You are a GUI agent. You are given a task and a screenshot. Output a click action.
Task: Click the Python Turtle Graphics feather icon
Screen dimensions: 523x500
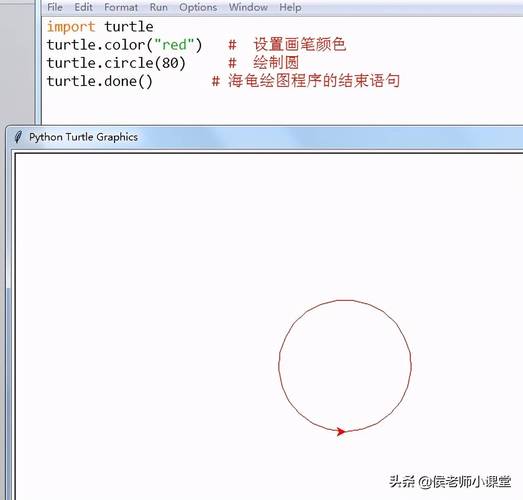tap(18, 137)
